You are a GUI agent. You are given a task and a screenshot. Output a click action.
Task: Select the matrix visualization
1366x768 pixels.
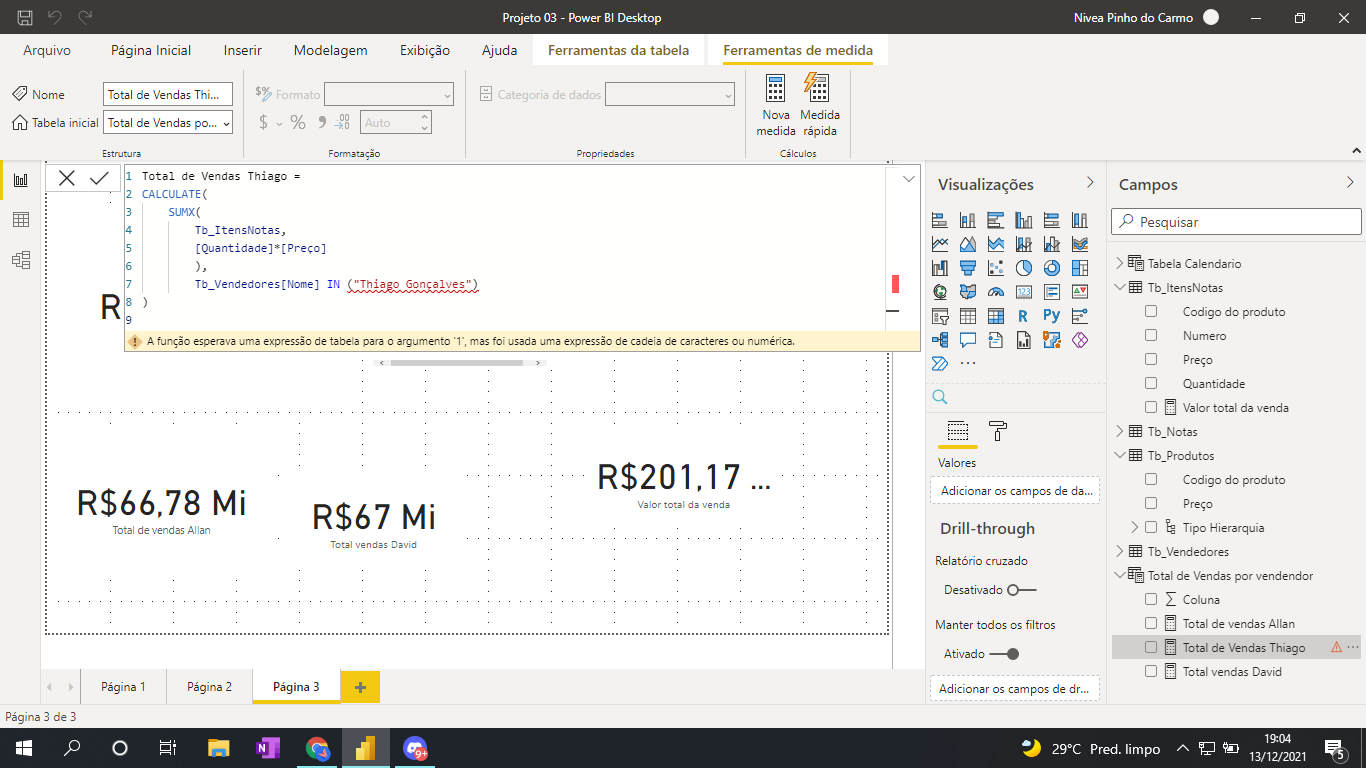click(995, 316)
